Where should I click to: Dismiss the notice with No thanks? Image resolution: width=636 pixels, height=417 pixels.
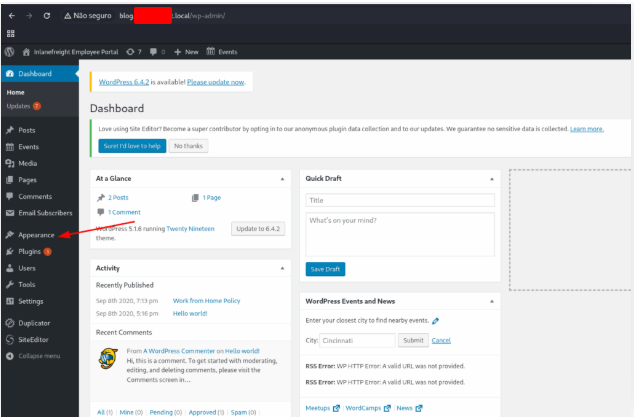[189, 146]
